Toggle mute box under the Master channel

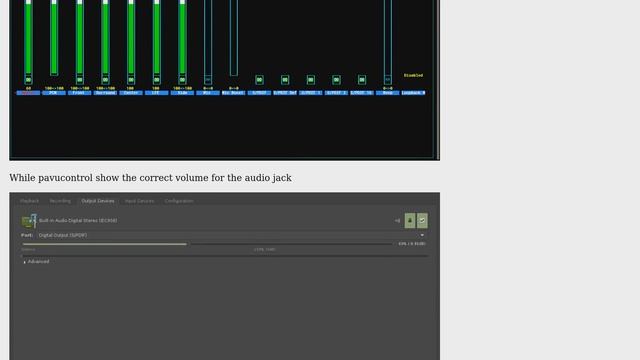click(x=28, y=80)
